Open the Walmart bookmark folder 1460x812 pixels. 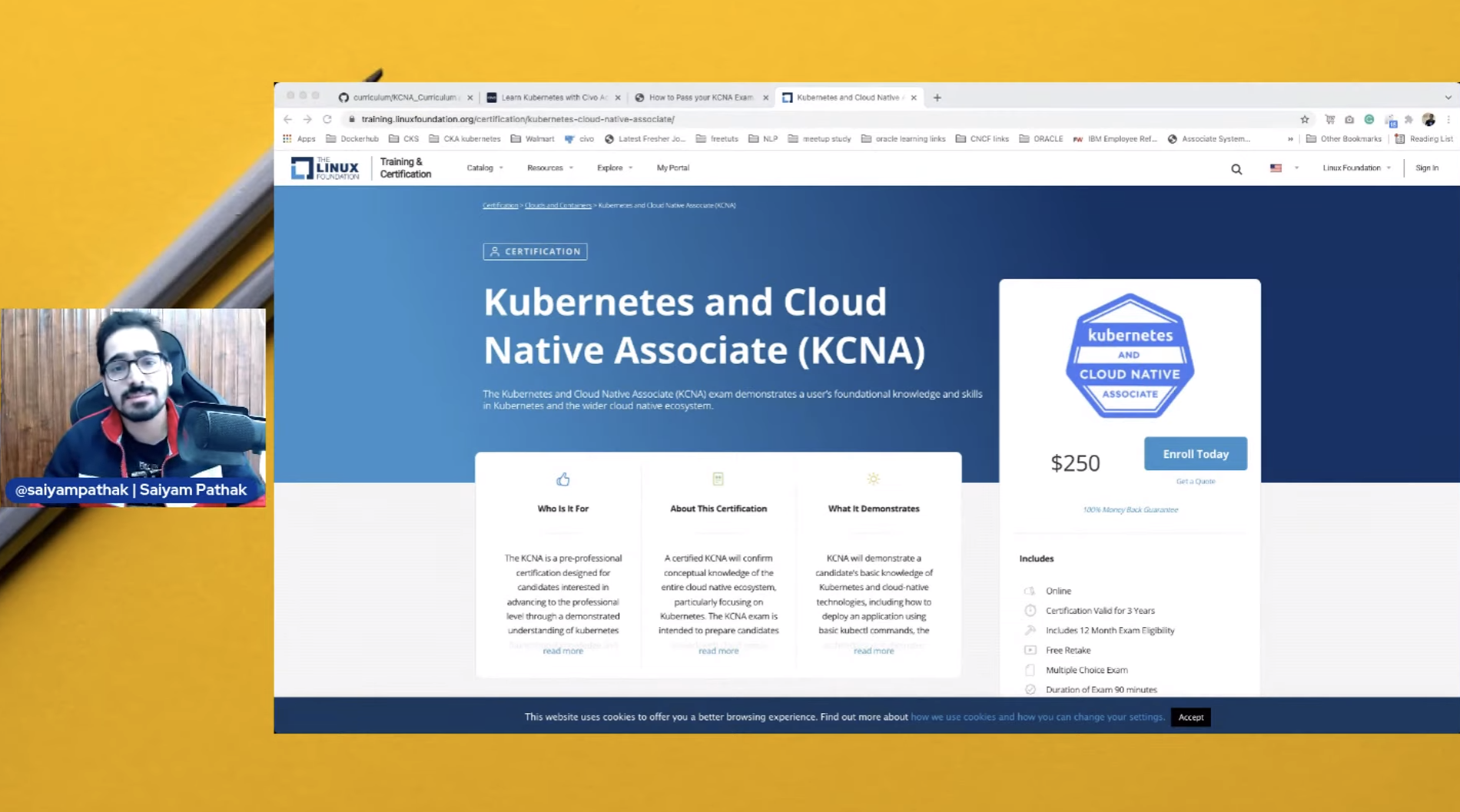pos(533,139)
